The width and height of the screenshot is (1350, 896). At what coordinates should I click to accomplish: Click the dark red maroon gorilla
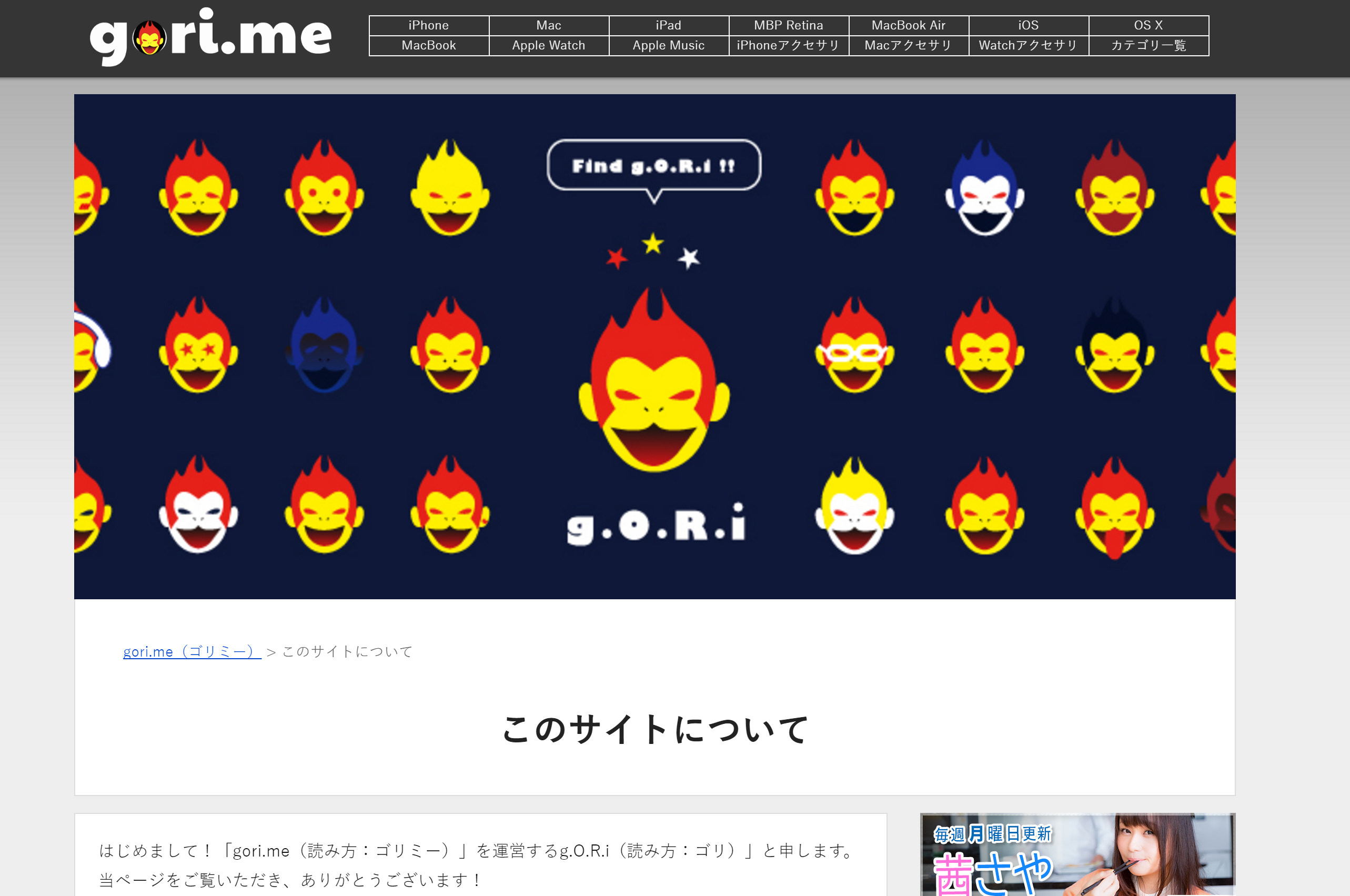click(1115, 187)
